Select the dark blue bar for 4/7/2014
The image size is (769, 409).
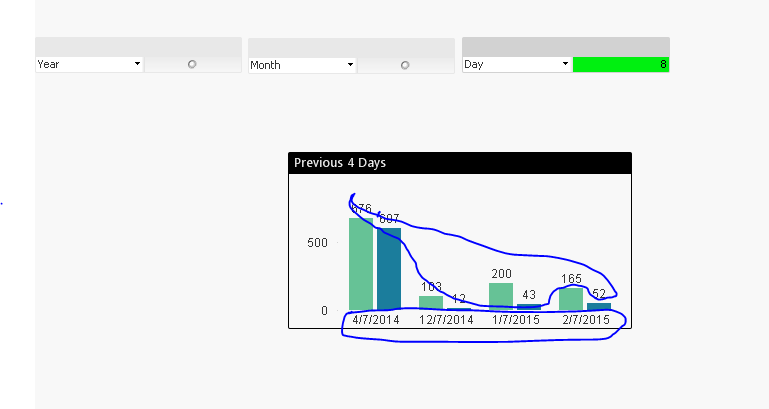tap(389, 268)
